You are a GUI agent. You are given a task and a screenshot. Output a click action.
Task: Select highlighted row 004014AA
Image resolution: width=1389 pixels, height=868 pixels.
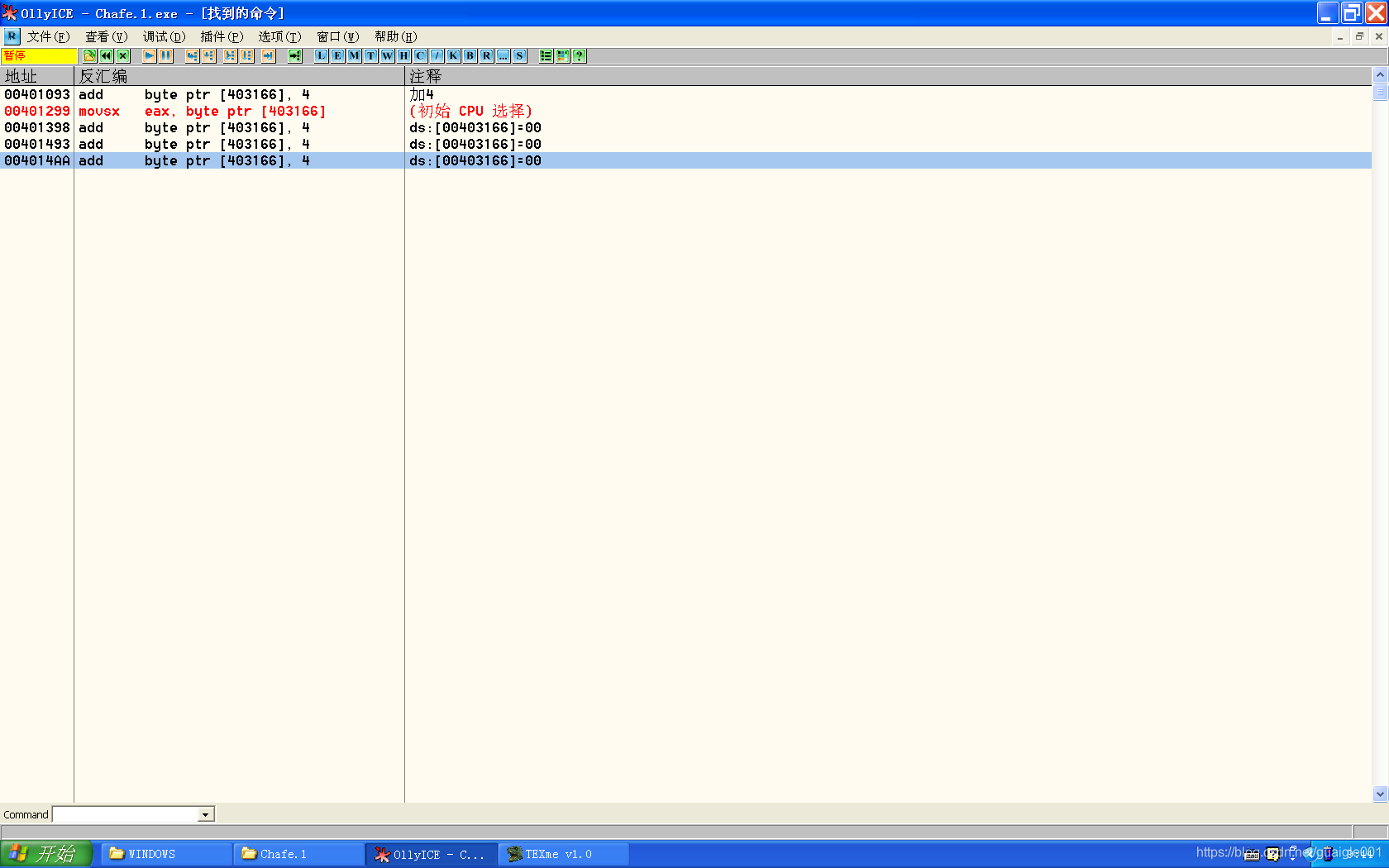click(x=685, y=160)
